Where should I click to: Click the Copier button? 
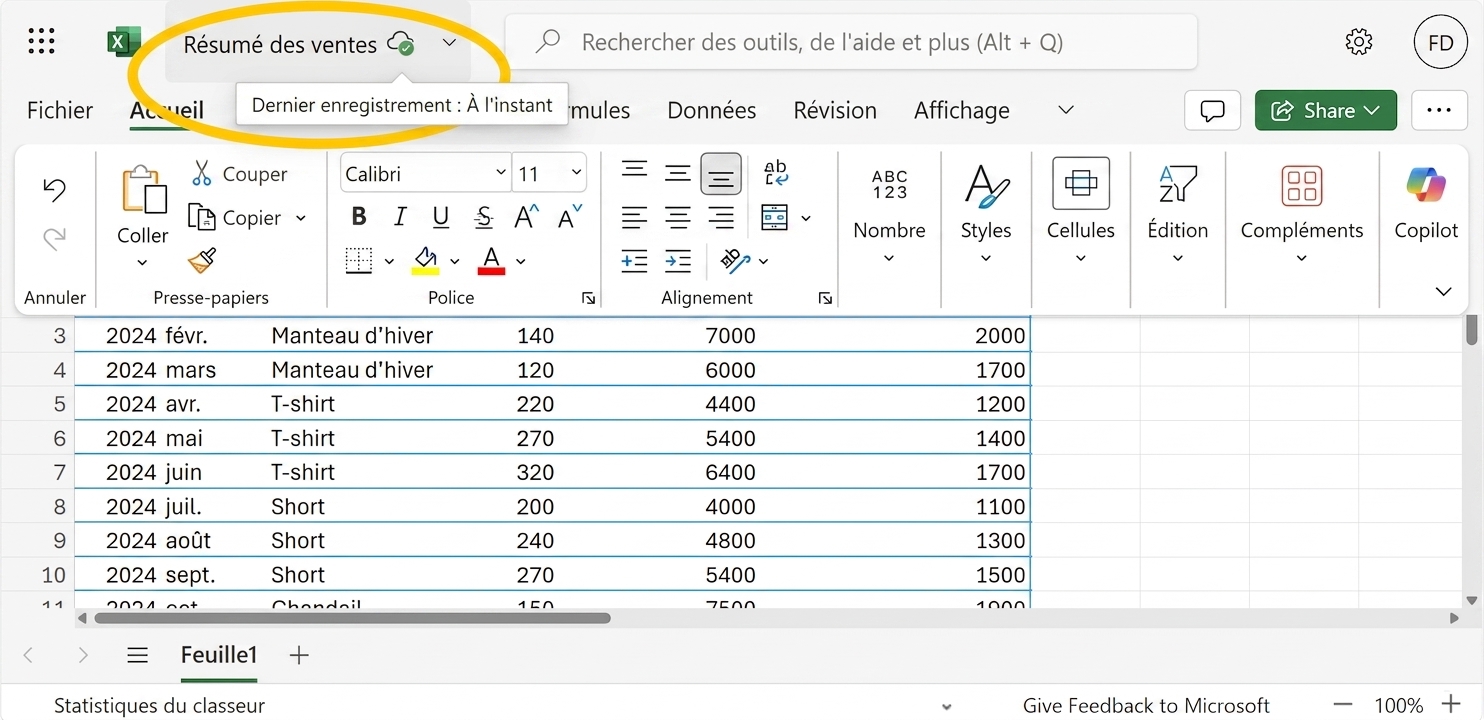(236, 217)
